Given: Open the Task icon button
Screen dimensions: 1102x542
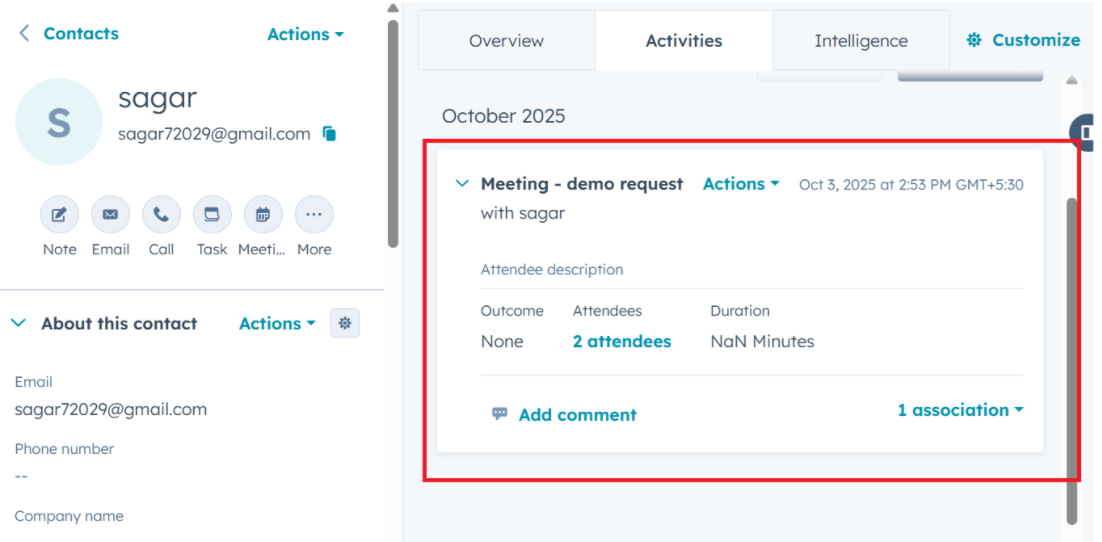Looking at the screenshot, I should (212, 214).
